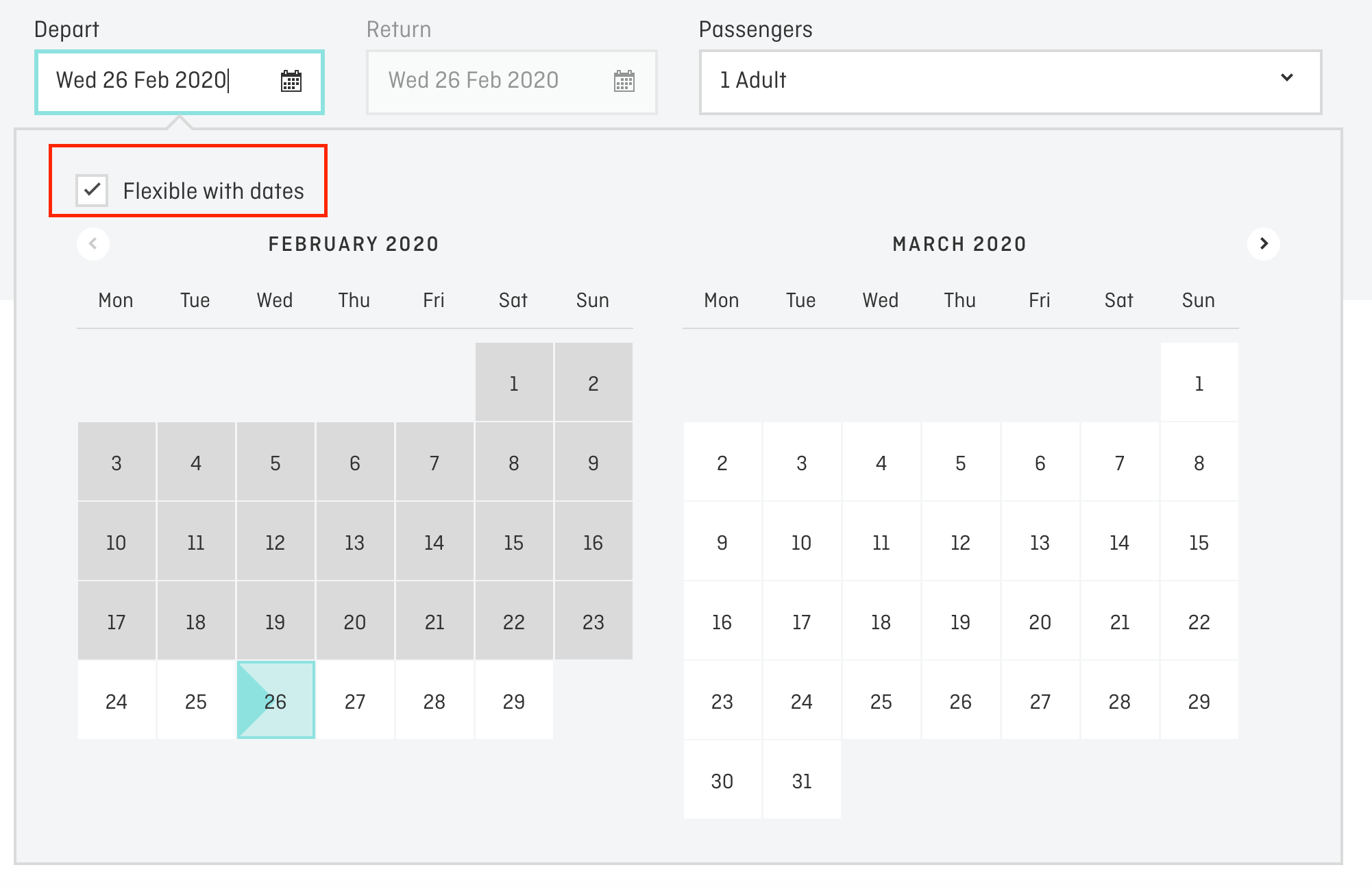The width and height of the screenshot is (1372, 887).
Task: Pick March 31 in the calendar
Action: pos(801,780)
